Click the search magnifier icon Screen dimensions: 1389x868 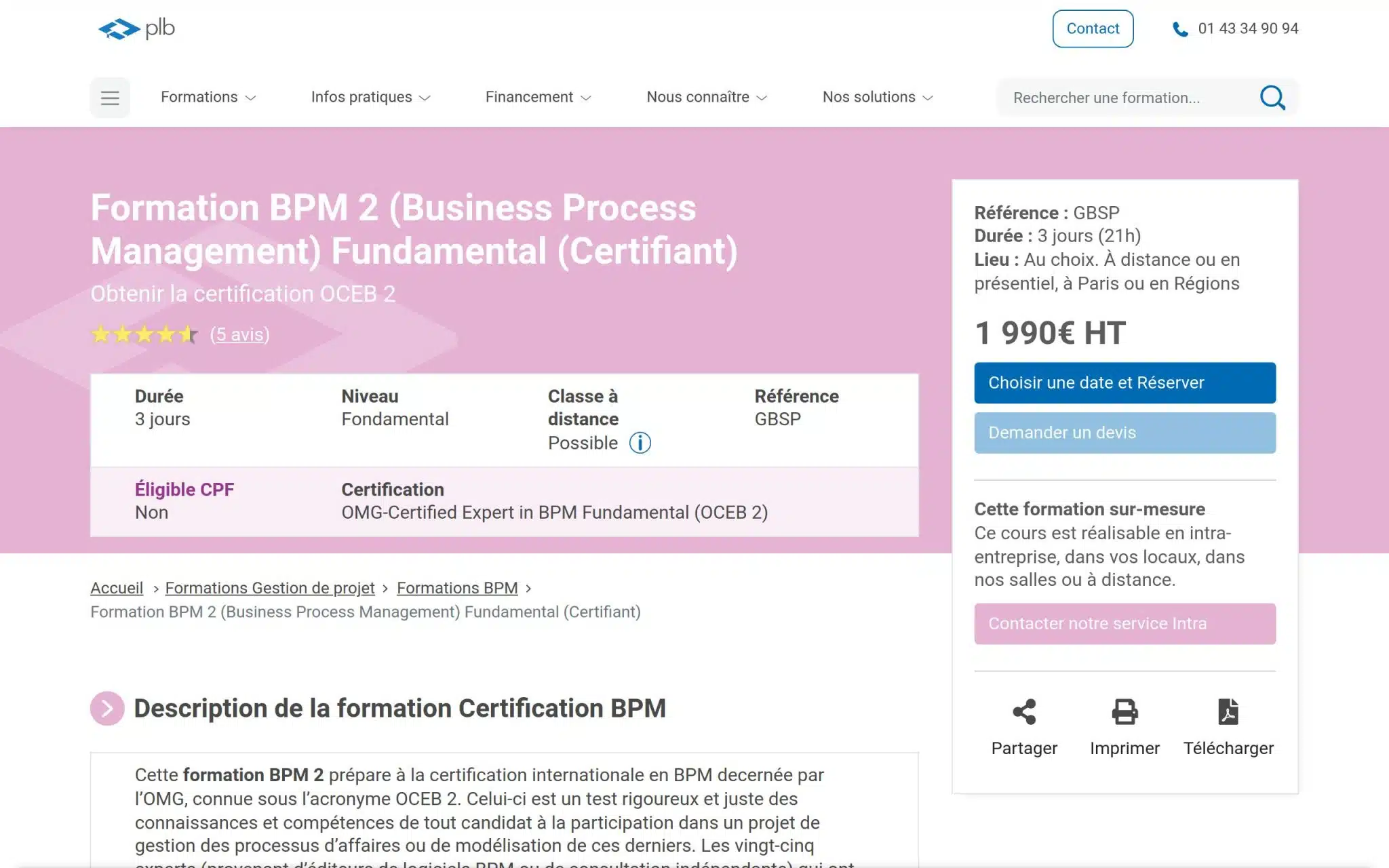1272,97
